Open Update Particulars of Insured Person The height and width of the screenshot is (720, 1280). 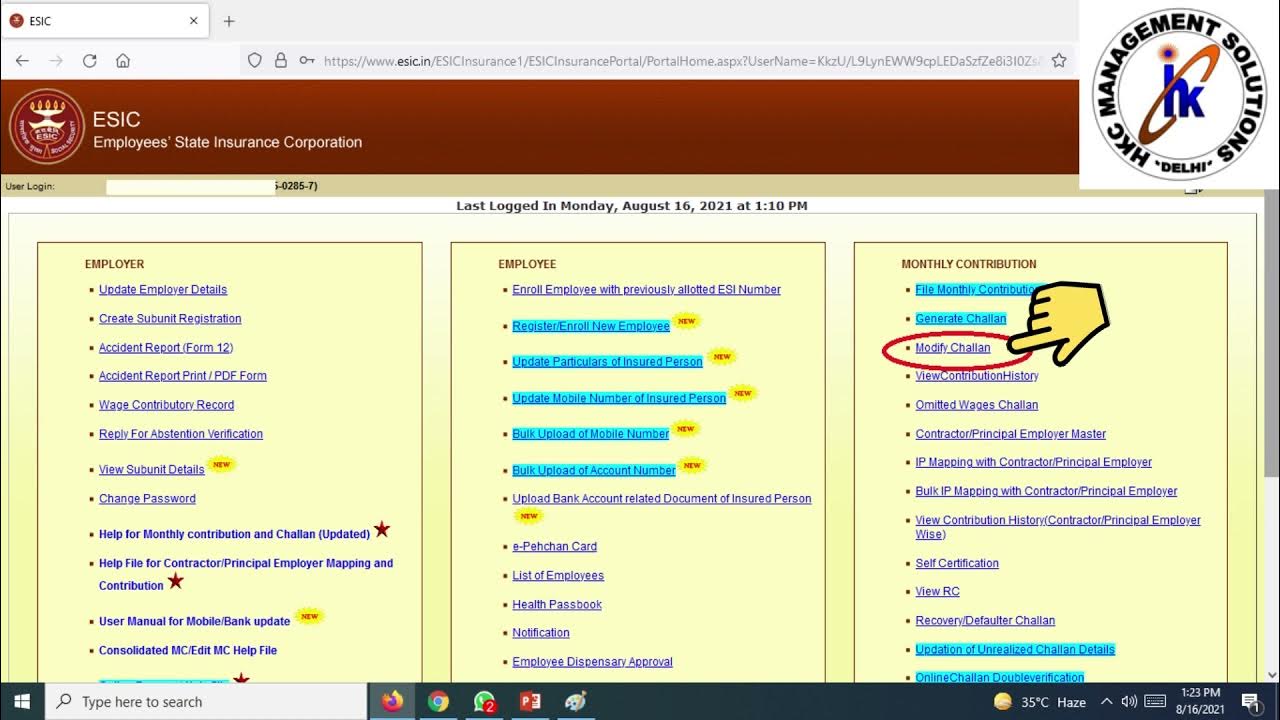coord(607,362)
